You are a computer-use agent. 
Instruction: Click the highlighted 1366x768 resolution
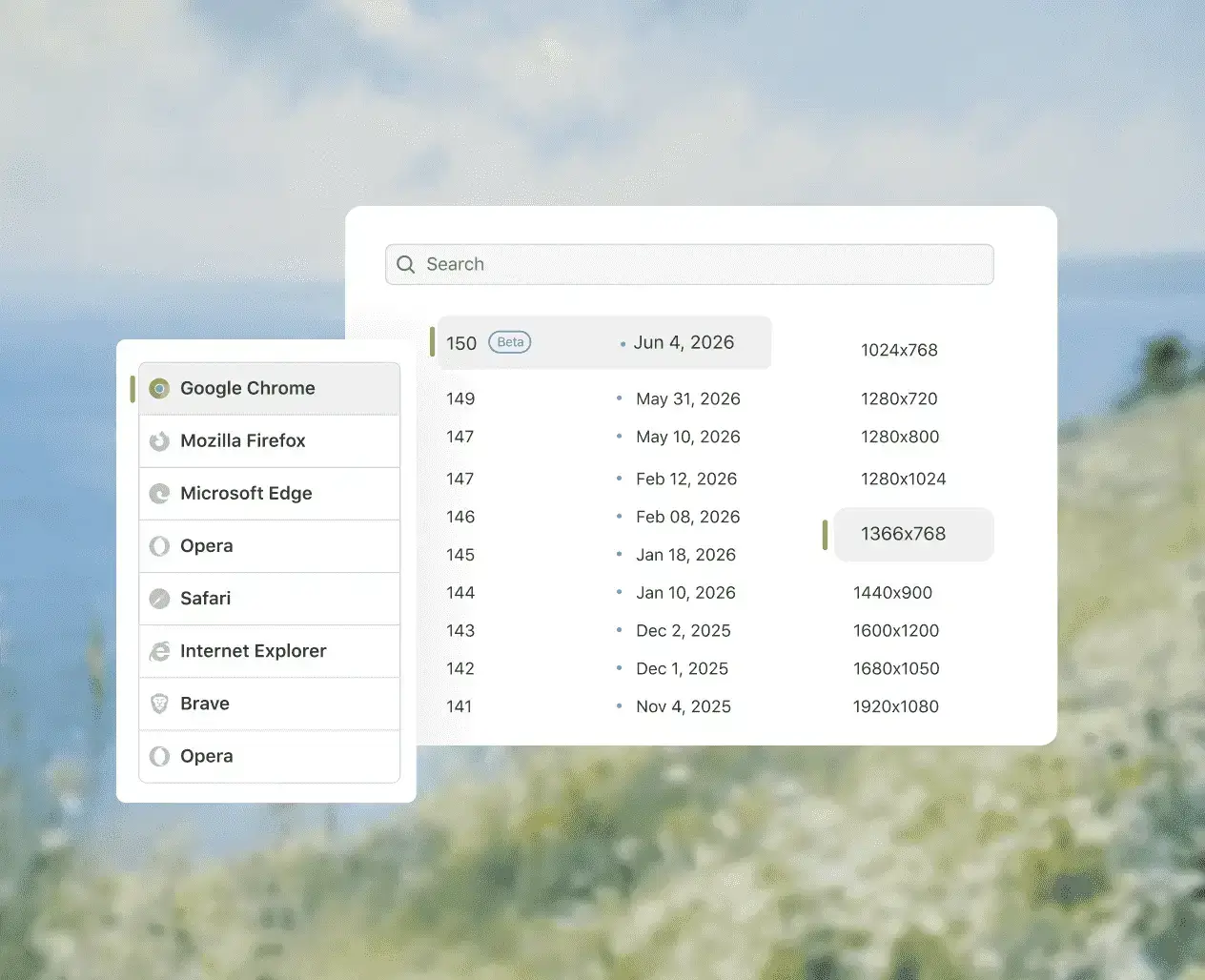coord(913,534)
